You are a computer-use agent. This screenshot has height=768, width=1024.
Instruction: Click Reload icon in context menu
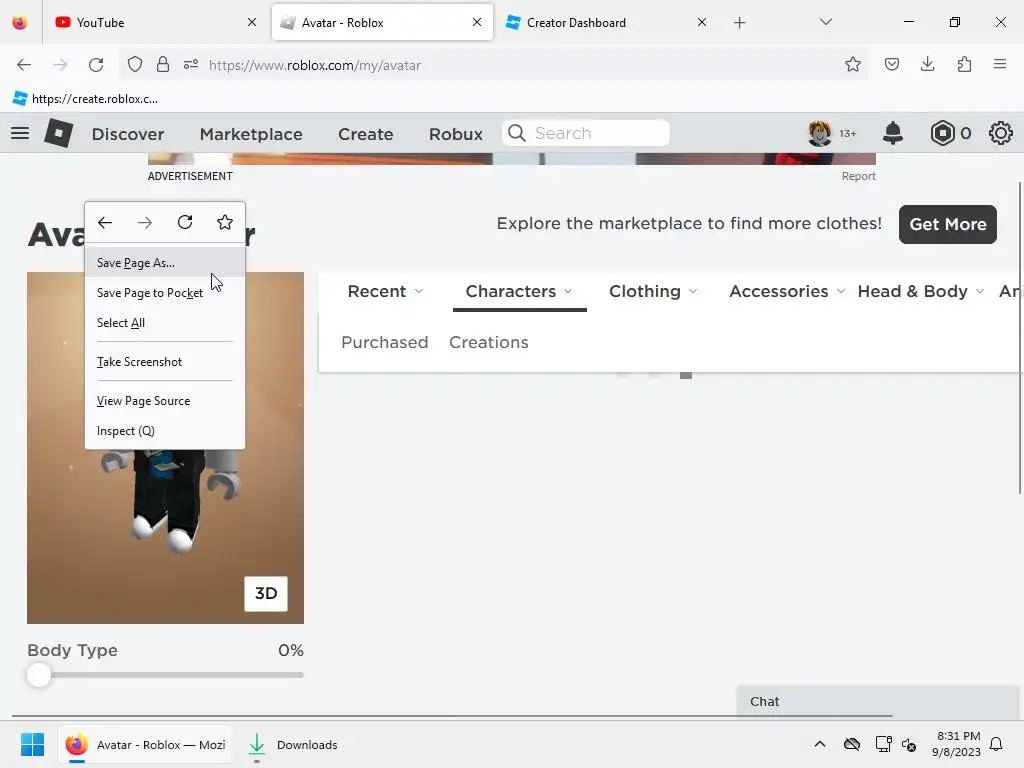(x=185, y=222)
